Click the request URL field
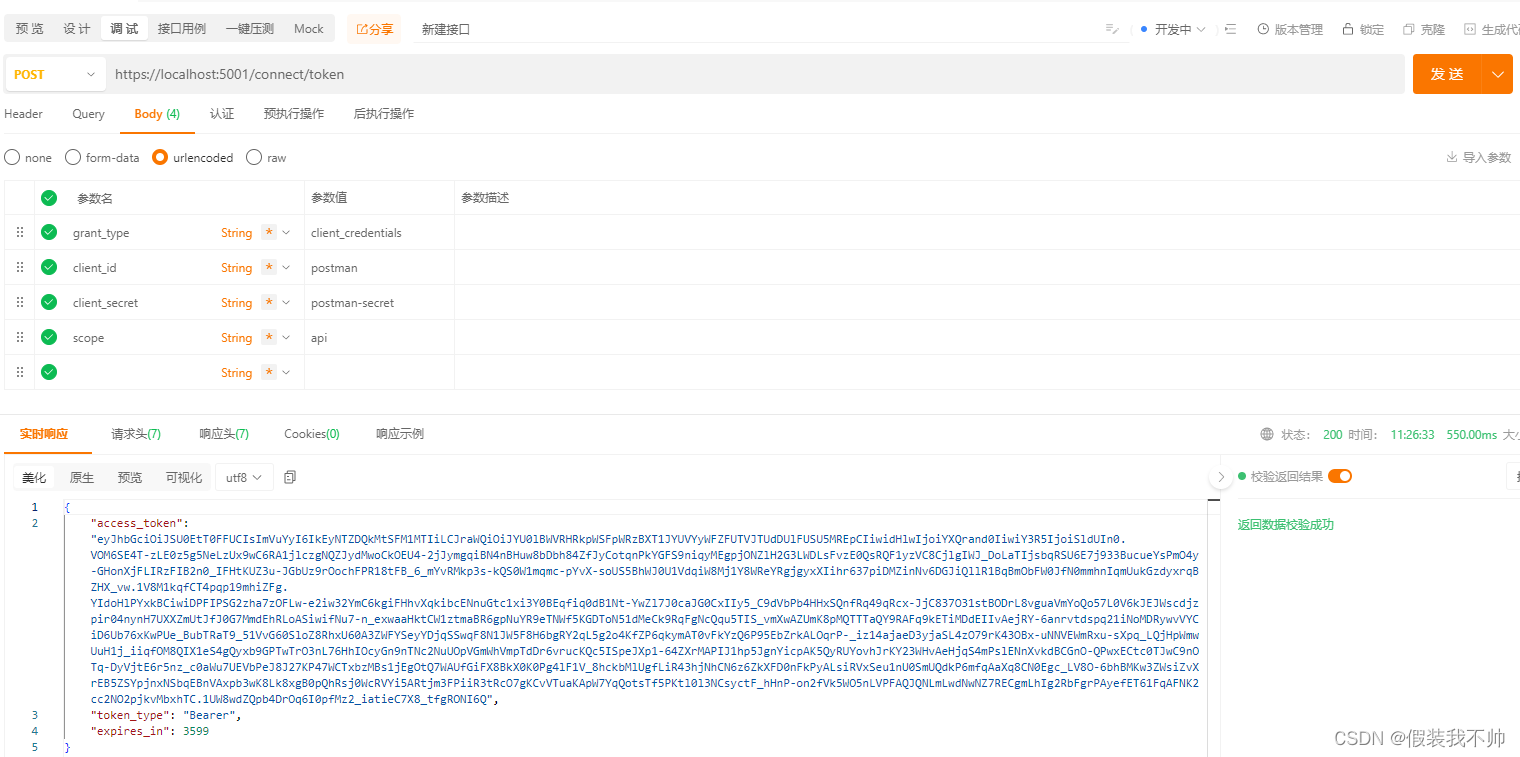The height and width of the screenshot is (757, 1520). click(755, 74)
